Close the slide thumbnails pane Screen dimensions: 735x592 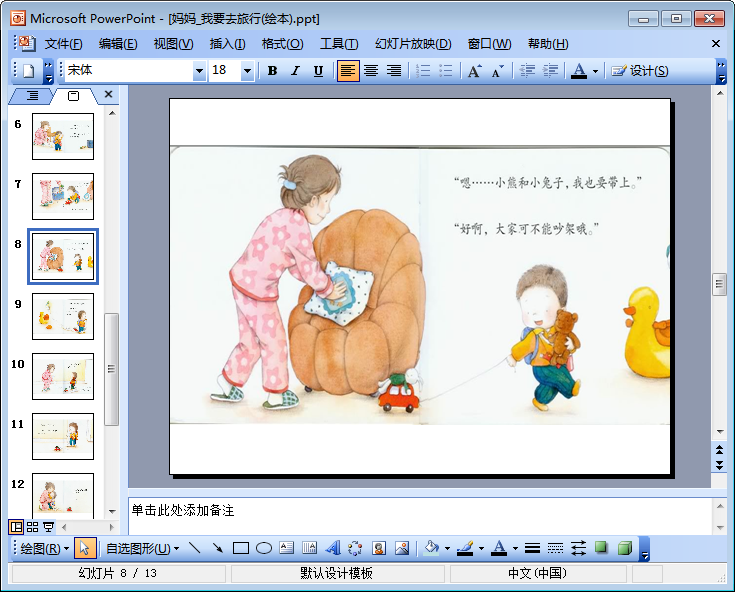(108, 94)
